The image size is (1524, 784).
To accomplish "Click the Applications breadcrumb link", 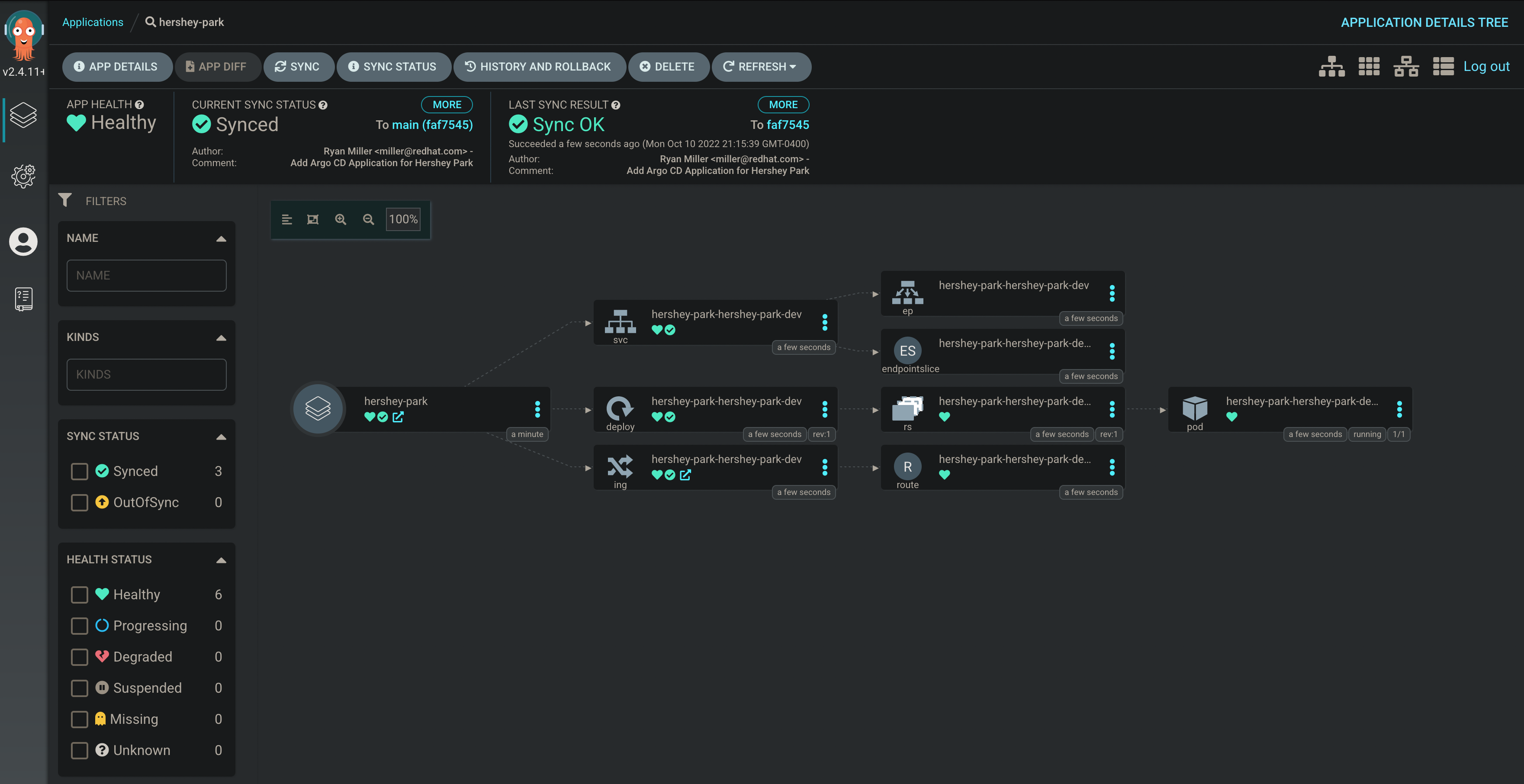I will pyautogui.click(x=93, y=22).
